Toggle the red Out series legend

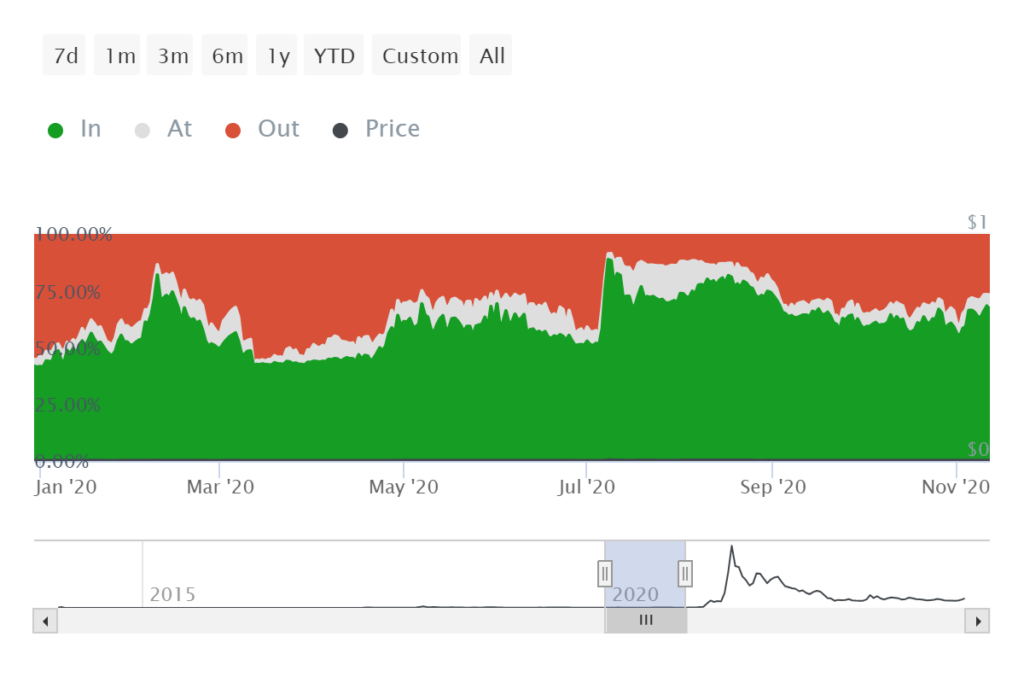tap(263, 129)
